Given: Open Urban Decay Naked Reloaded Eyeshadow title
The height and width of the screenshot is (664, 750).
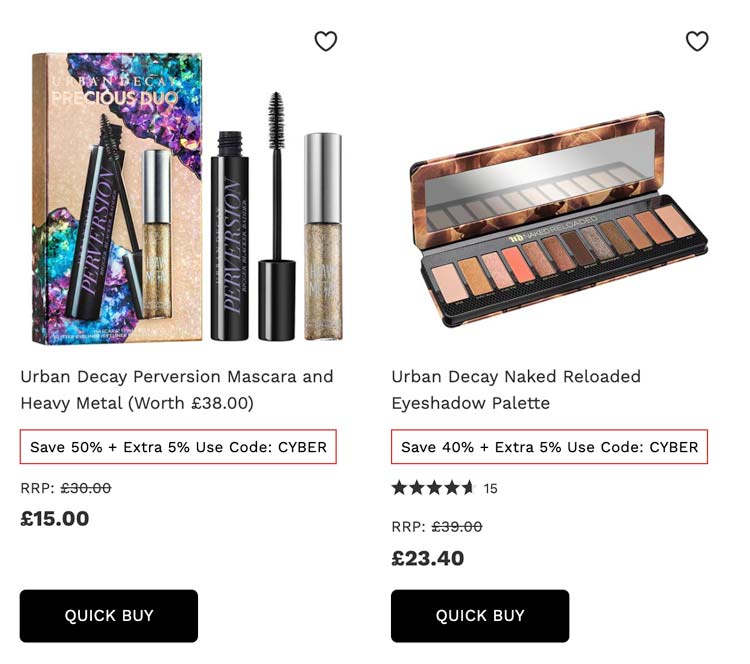Looking at the screenshot, I should (516, 389).
